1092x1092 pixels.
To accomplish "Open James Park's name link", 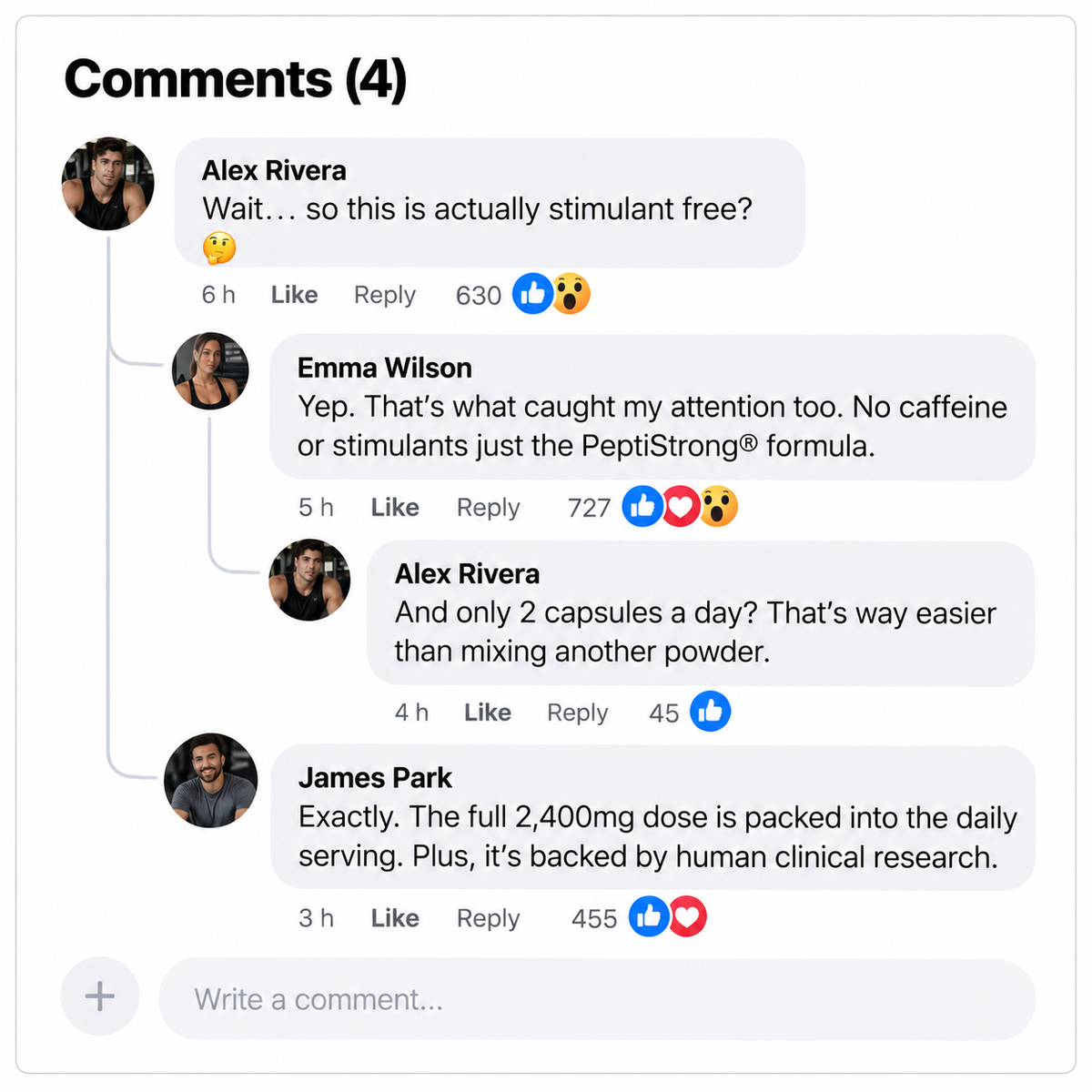I will pos(375,778).
